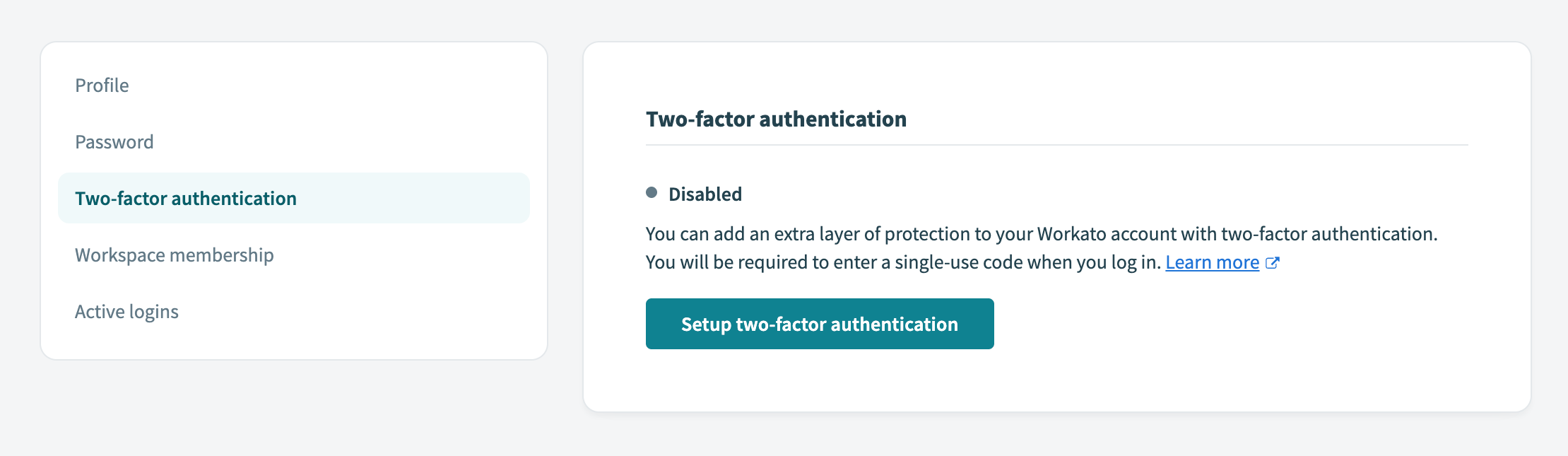Click the status dot next to Disabled

click(652, 192)
